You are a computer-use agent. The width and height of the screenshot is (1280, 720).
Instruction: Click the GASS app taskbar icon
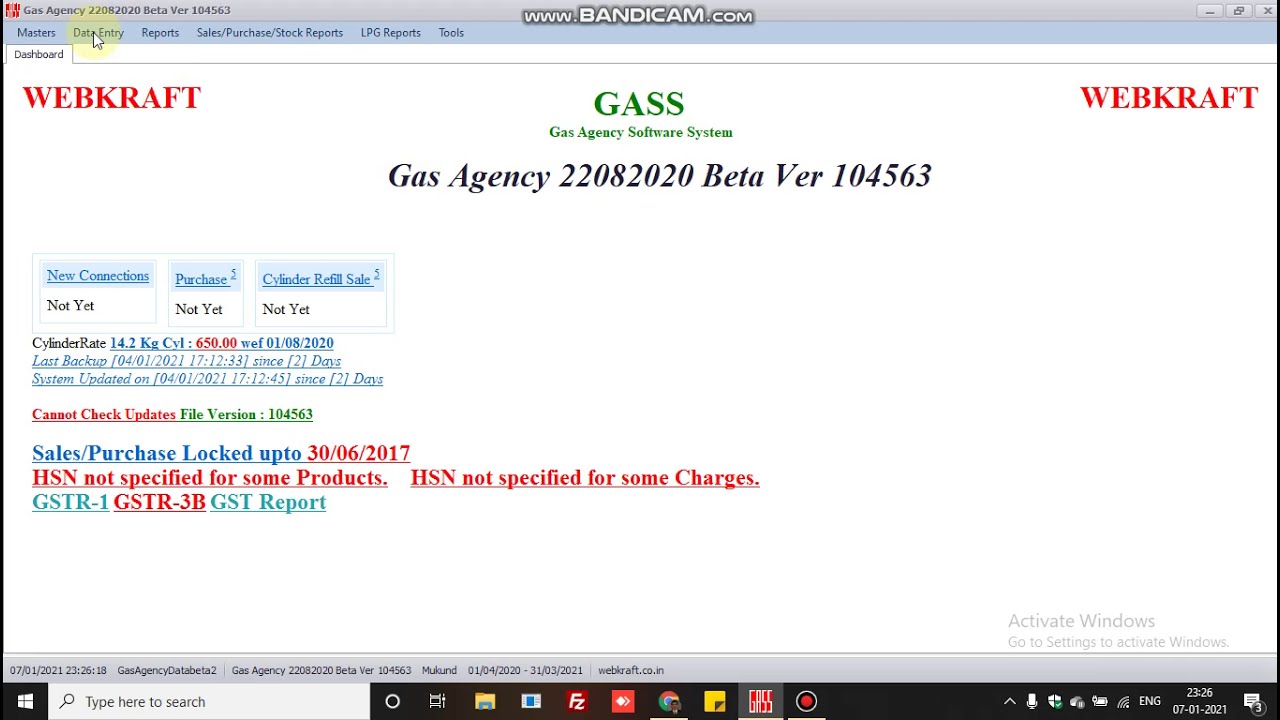[x=760, y=701]
